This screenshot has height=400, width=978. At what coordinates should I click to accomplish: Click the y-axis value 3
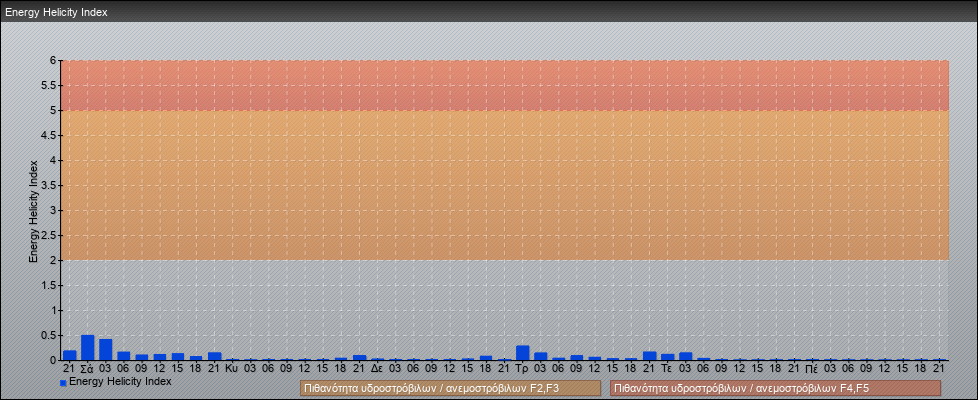pyautogui.click(x=53, y=210)
